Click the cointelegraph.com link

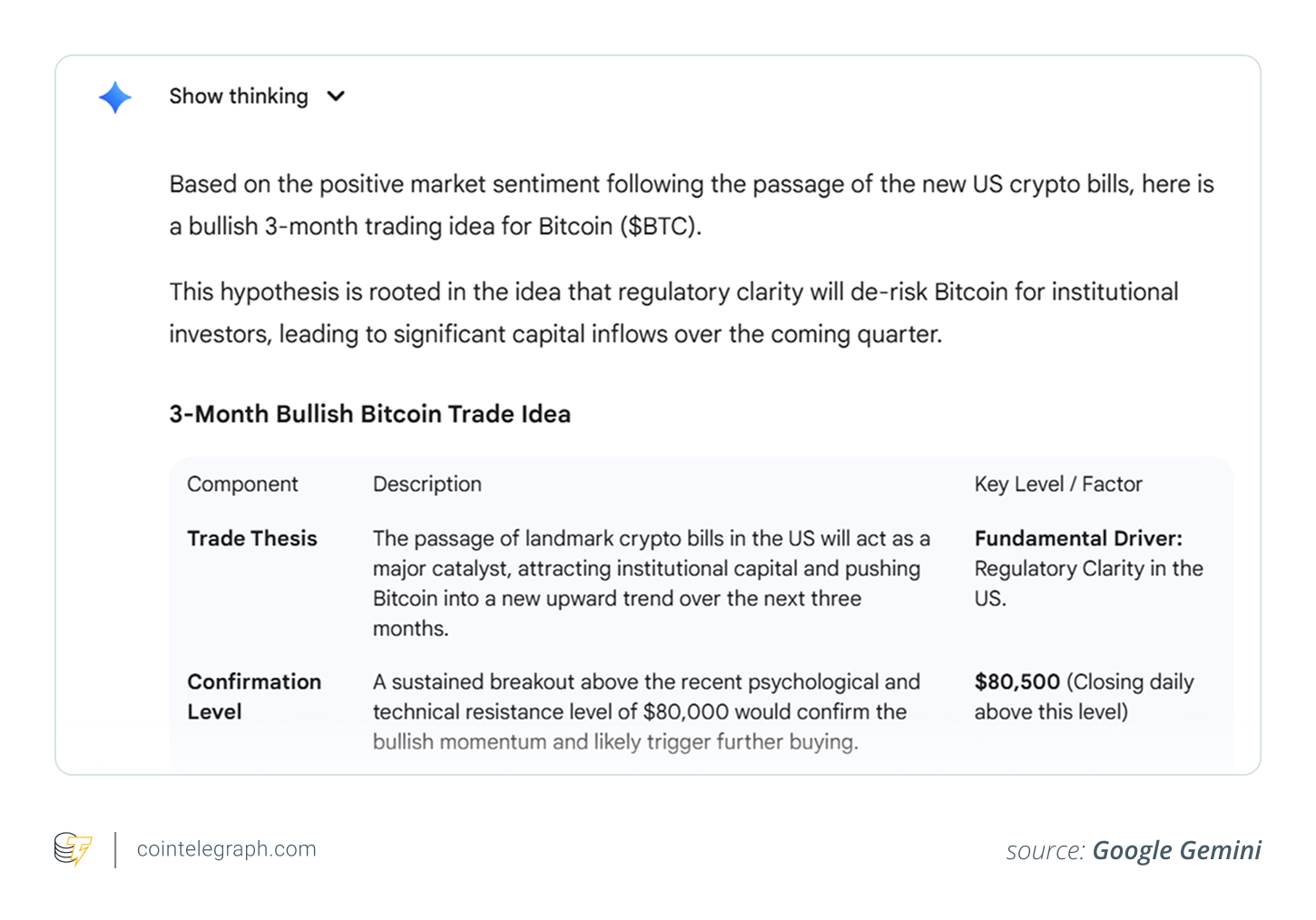coord(226,849)
